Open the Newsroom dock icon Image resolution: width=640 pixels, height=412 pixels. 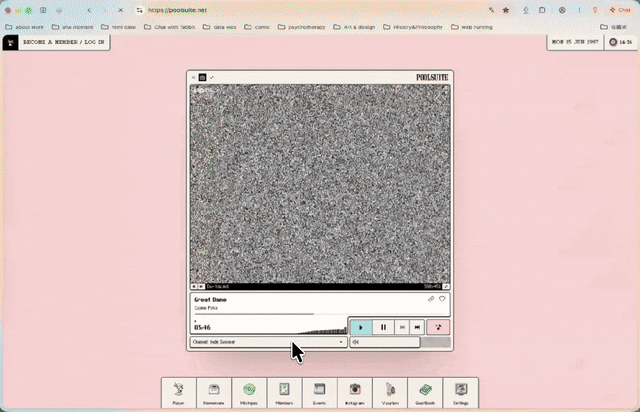point(214,393)
